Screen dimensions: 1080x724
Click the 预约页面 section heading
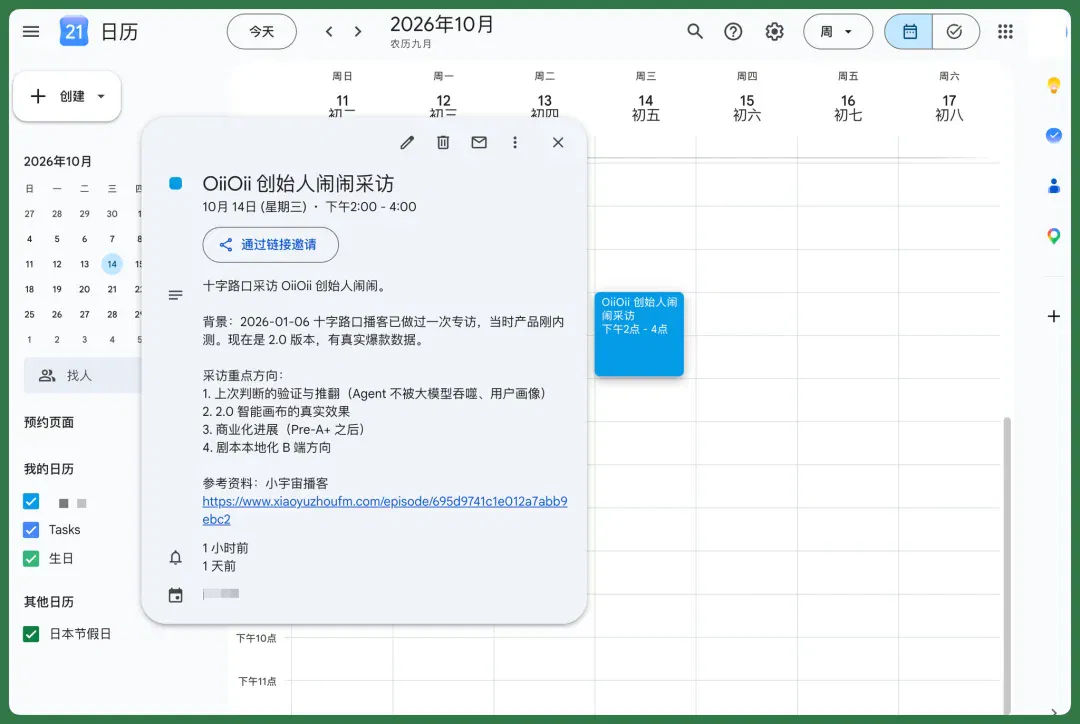coord(49,422)
